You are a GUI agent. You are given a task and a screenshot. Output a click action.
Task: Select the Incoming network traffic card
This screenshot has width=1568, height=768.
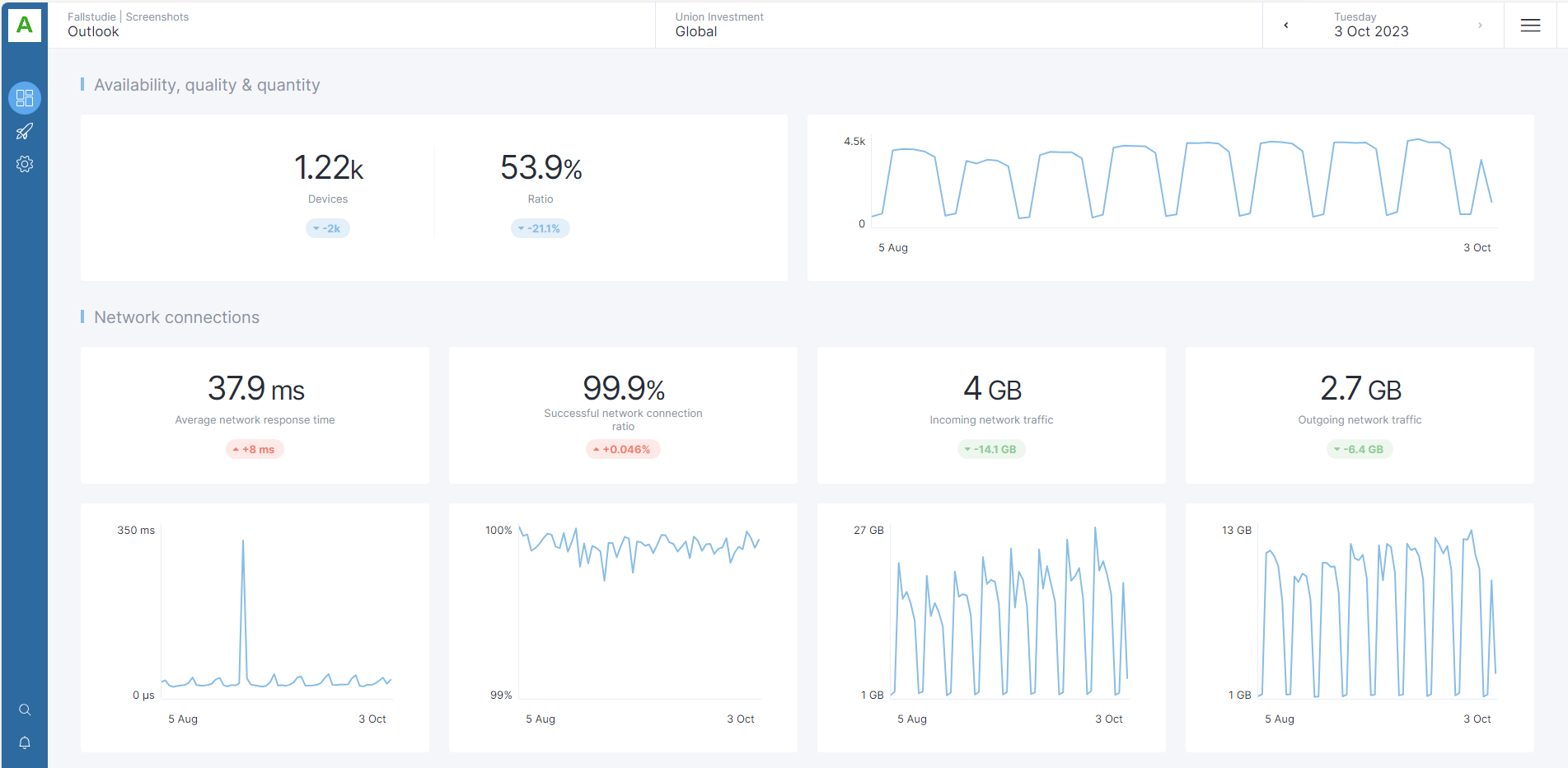click(x=991, y=415)
